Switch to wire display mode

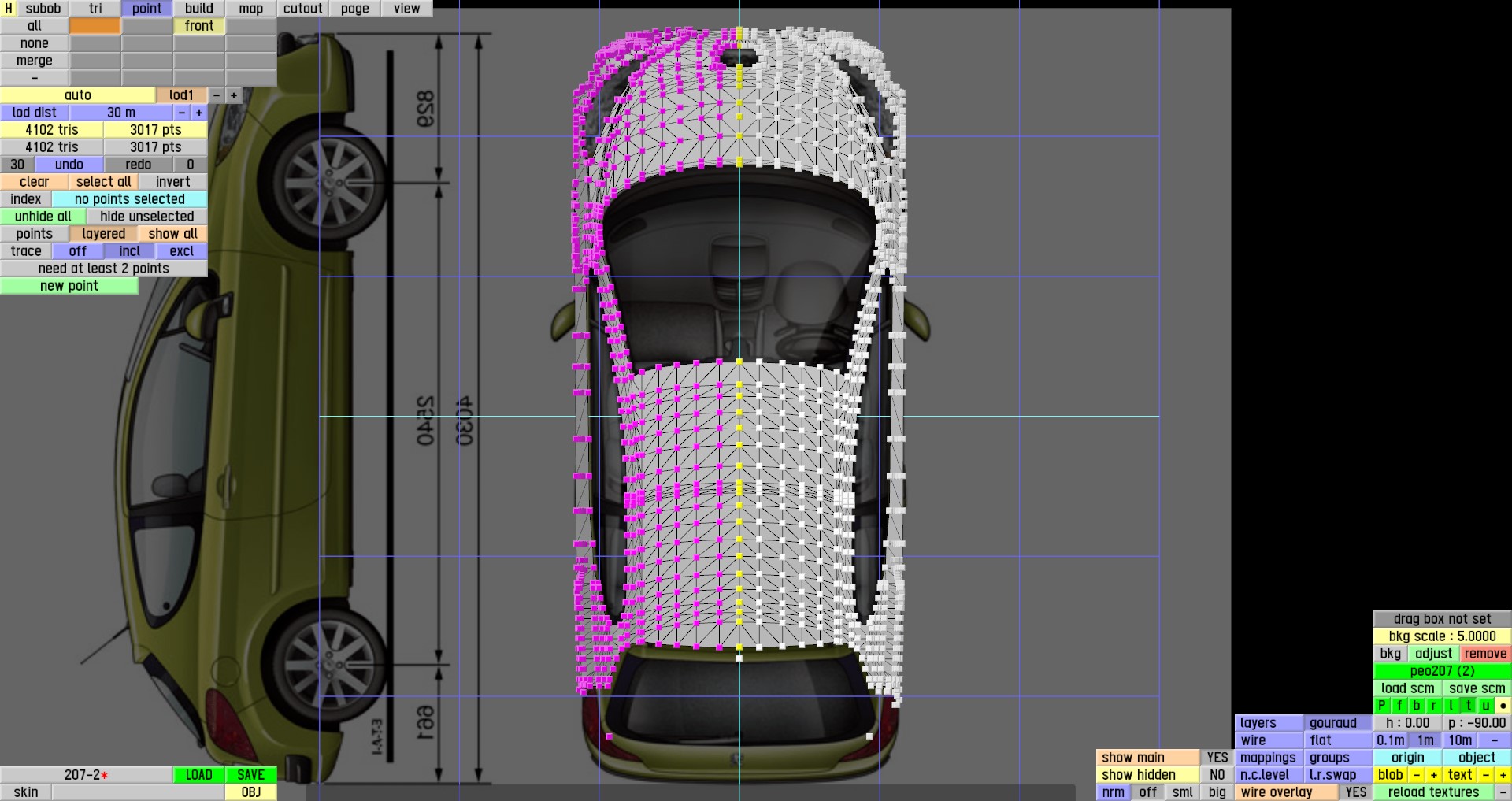[x=1269, y=740]
